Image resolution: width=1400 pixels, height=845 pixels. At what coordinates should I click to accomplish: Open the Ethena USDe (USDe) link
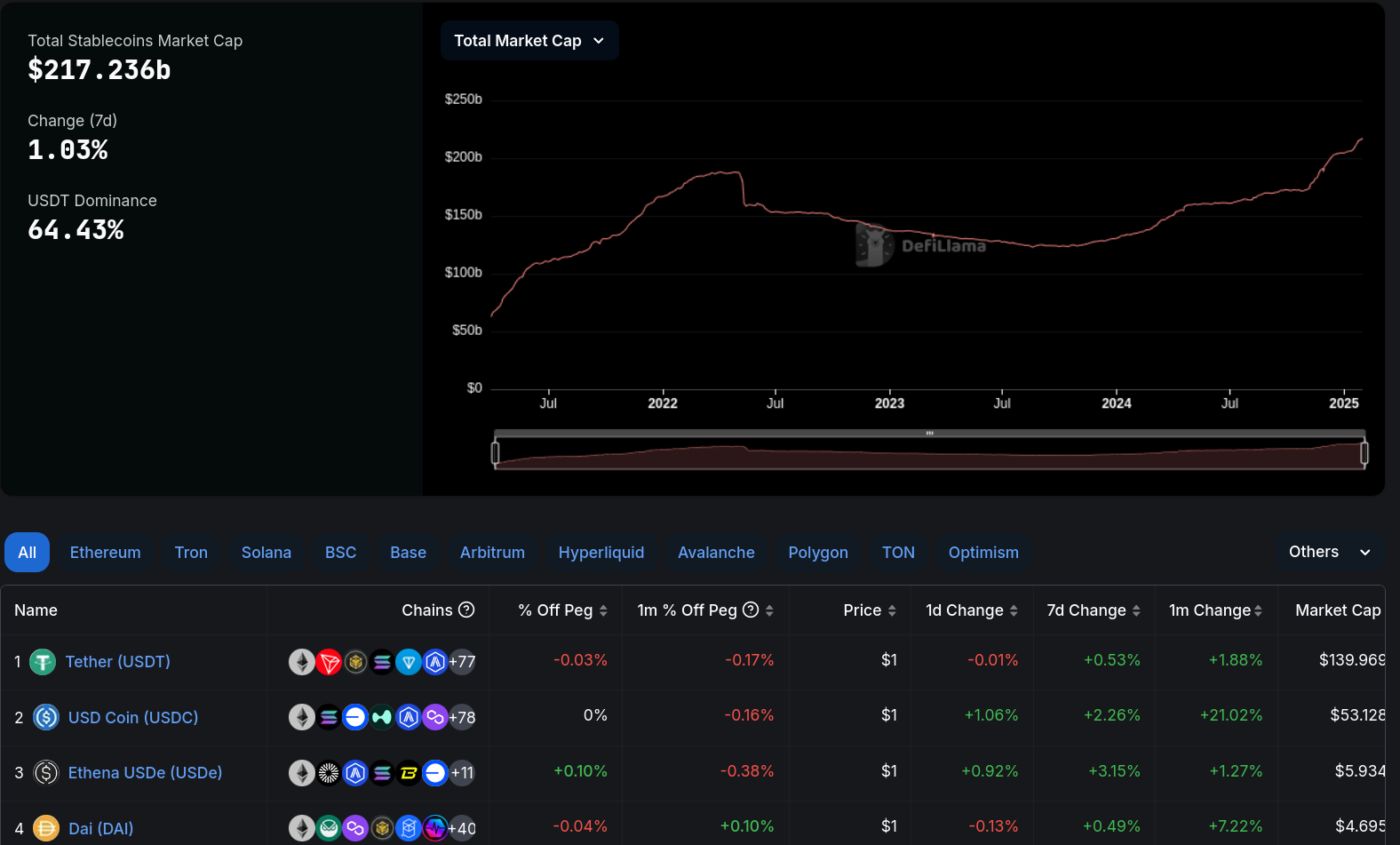point(145,773)
